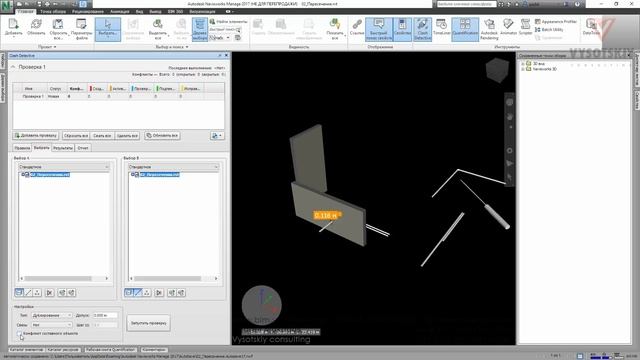Viewport: 640px width, 360px height.
Task: Click the Сжать все (Compact All) button
Action: tap(102, 136)
